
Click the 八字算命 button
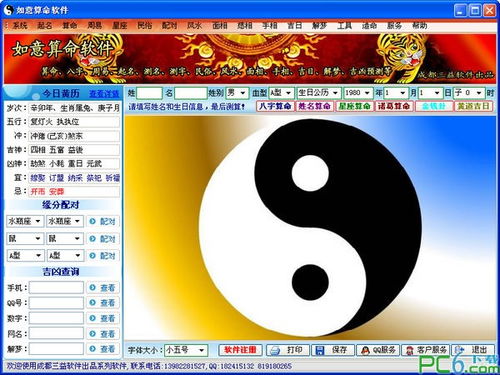click(x=275, y=106)
